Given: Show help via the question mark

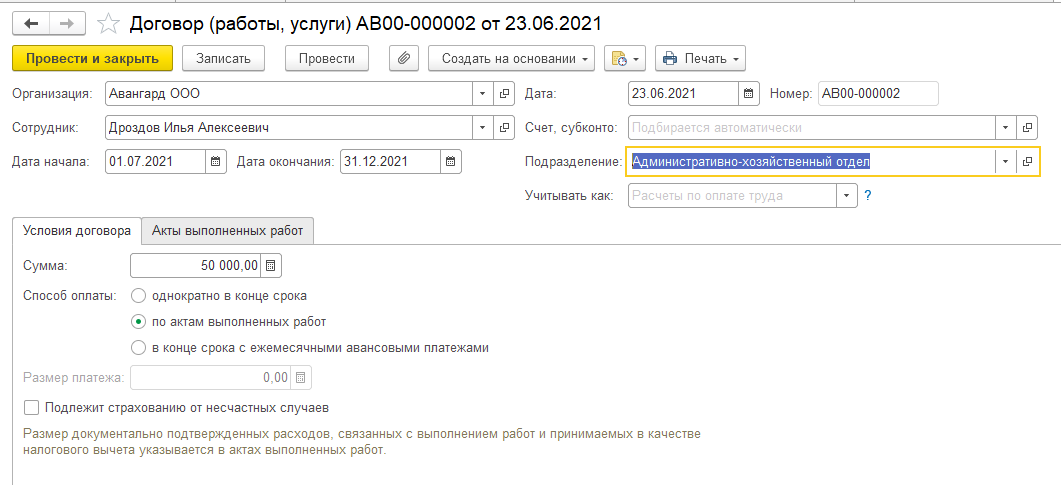Looking at the screenshot, I should coord(867,196).
